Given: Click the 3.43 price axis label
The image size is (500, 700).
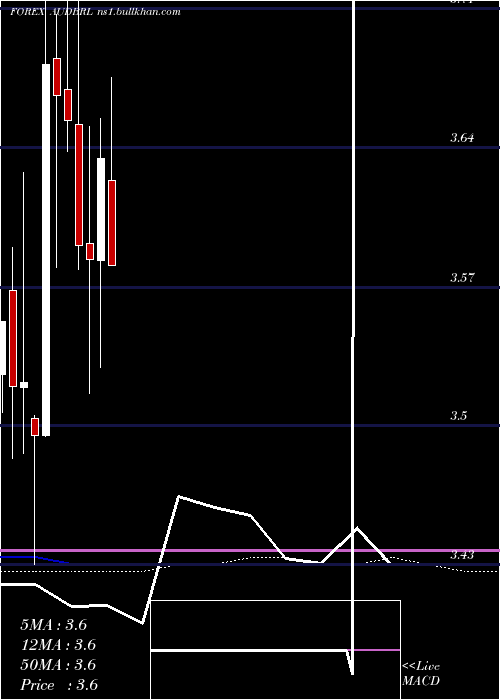Looking at the screenshot, I should click(462, 555).
